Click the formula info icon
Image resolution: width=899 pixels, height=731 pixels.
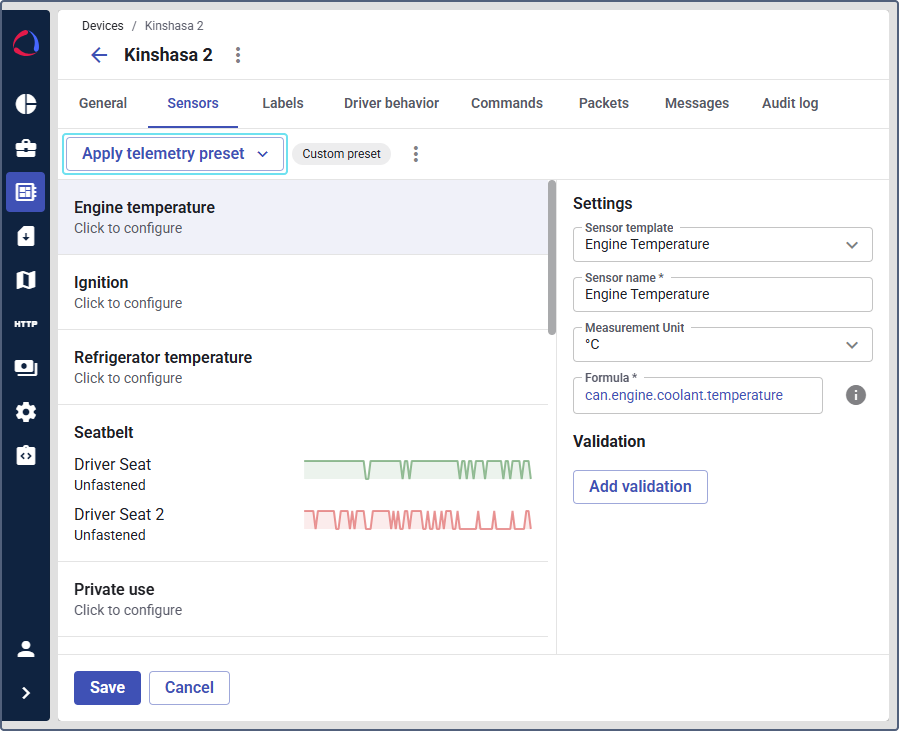coord(855,395)
